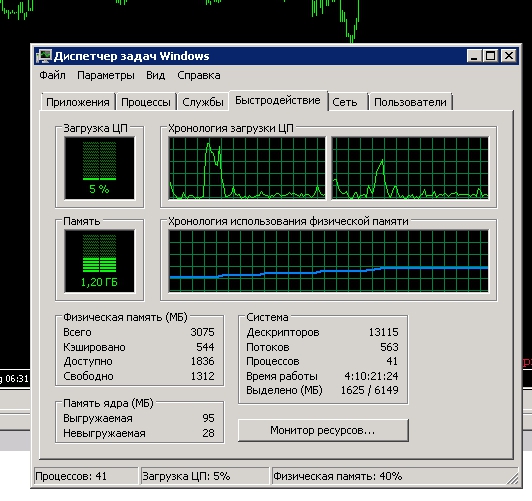Click the Выделено value 1625 / 6149

click(x=369, y=390)
